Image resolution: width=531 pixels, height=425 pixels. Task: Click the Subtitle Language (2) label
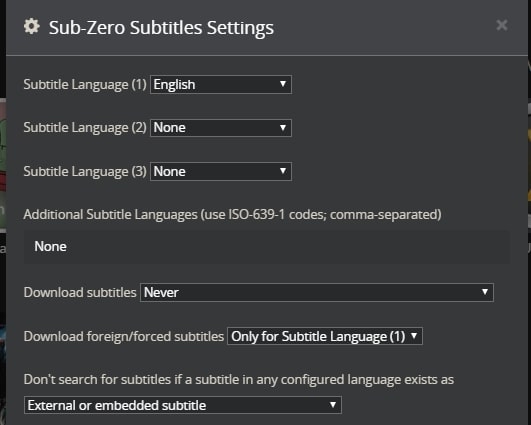pyautogui.click(x=85, y=128)
